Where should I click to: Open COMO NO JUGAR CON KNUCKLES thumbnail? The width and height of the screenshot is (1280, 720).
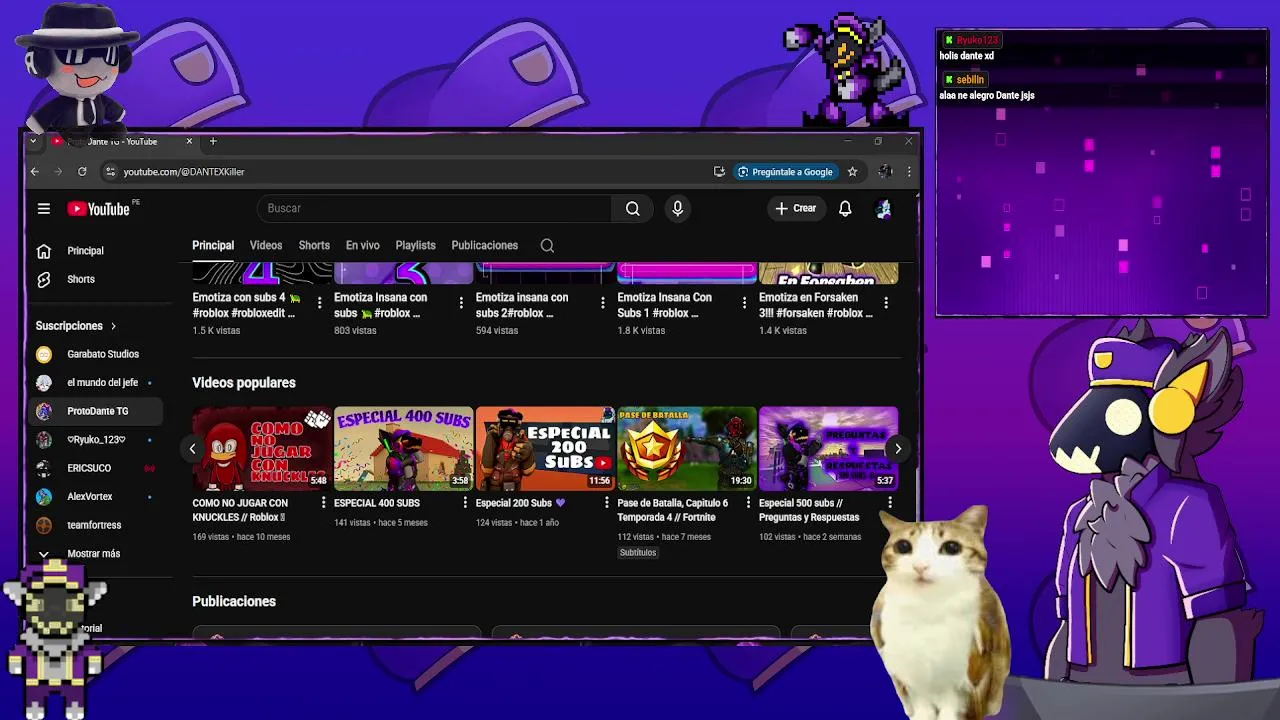point(262,449)
